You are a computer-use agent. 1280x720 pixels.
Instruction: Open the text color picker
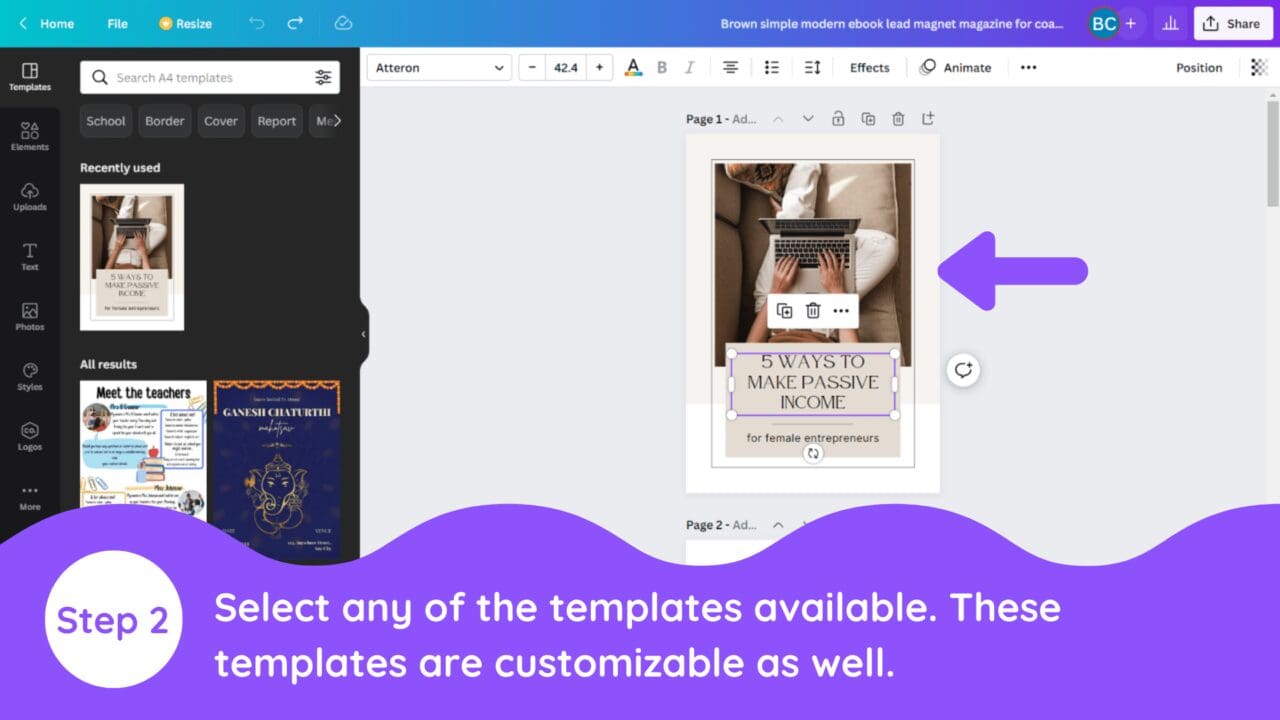click(632, 67)
